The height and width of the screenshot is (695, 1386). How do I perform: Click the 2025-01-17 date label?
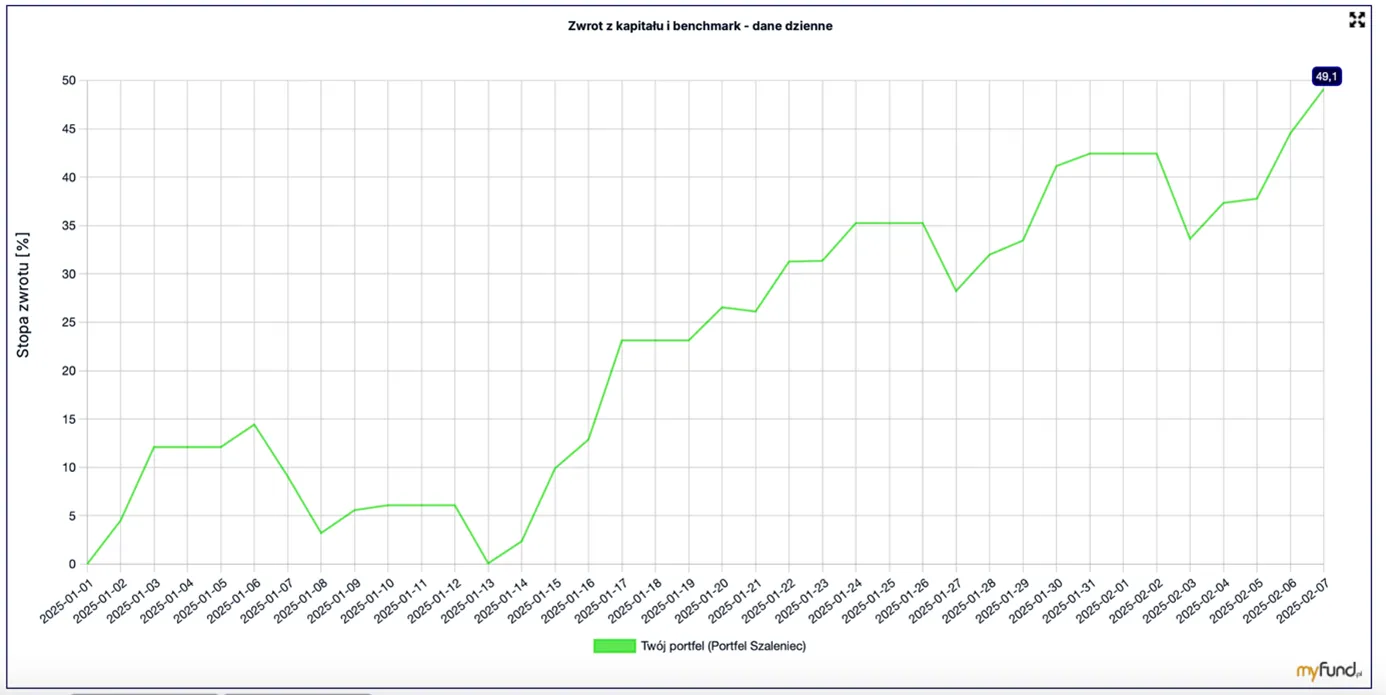point(601,600)
